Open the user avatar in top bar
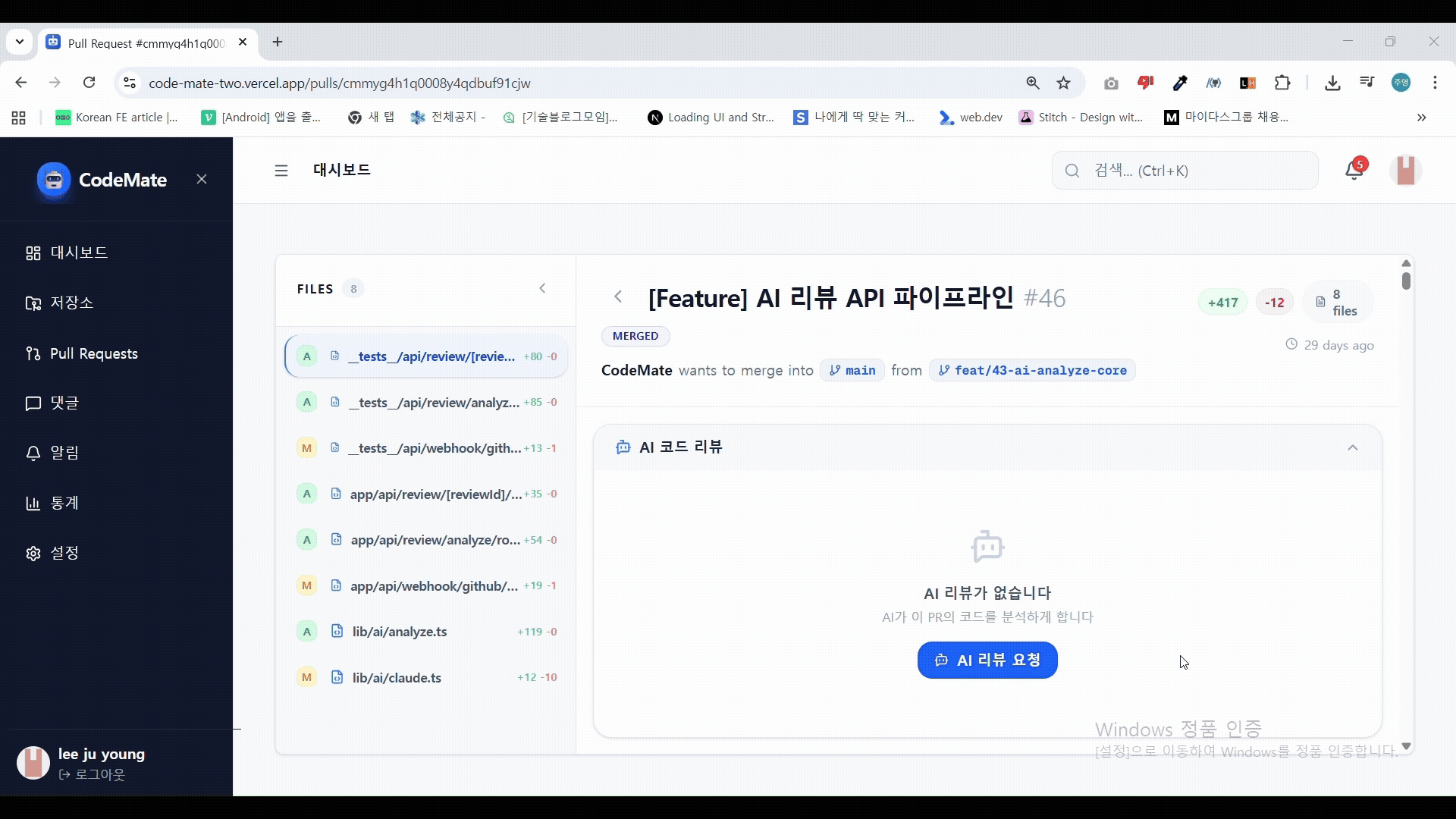Screen dimensions: 1456x819 [x=1406, y=170]
